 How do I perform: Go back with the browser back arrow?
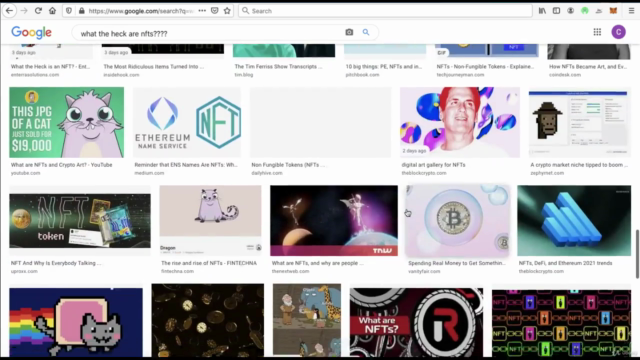[x=9, y=11]
